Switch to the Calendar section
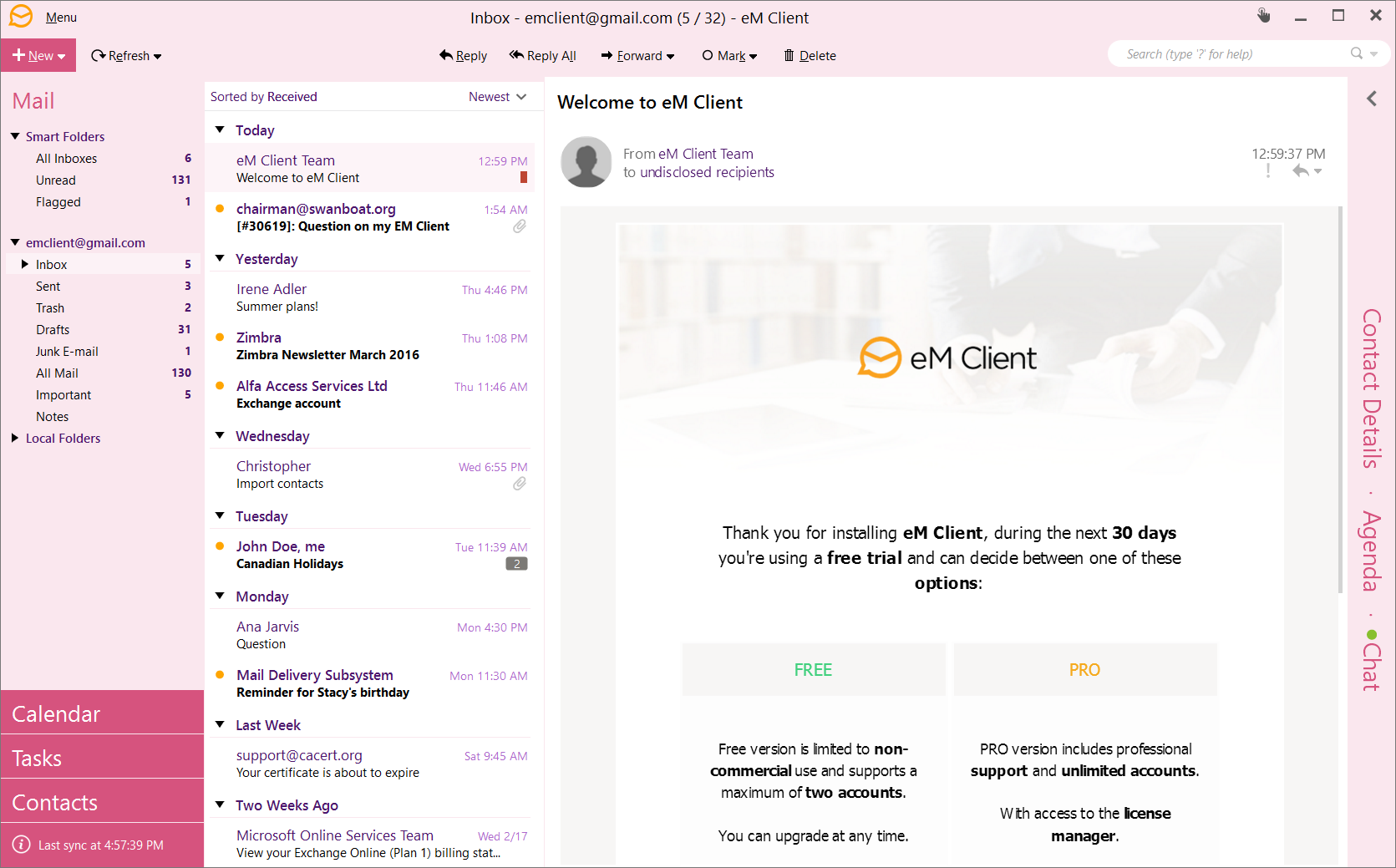 [x=102, y=713]
